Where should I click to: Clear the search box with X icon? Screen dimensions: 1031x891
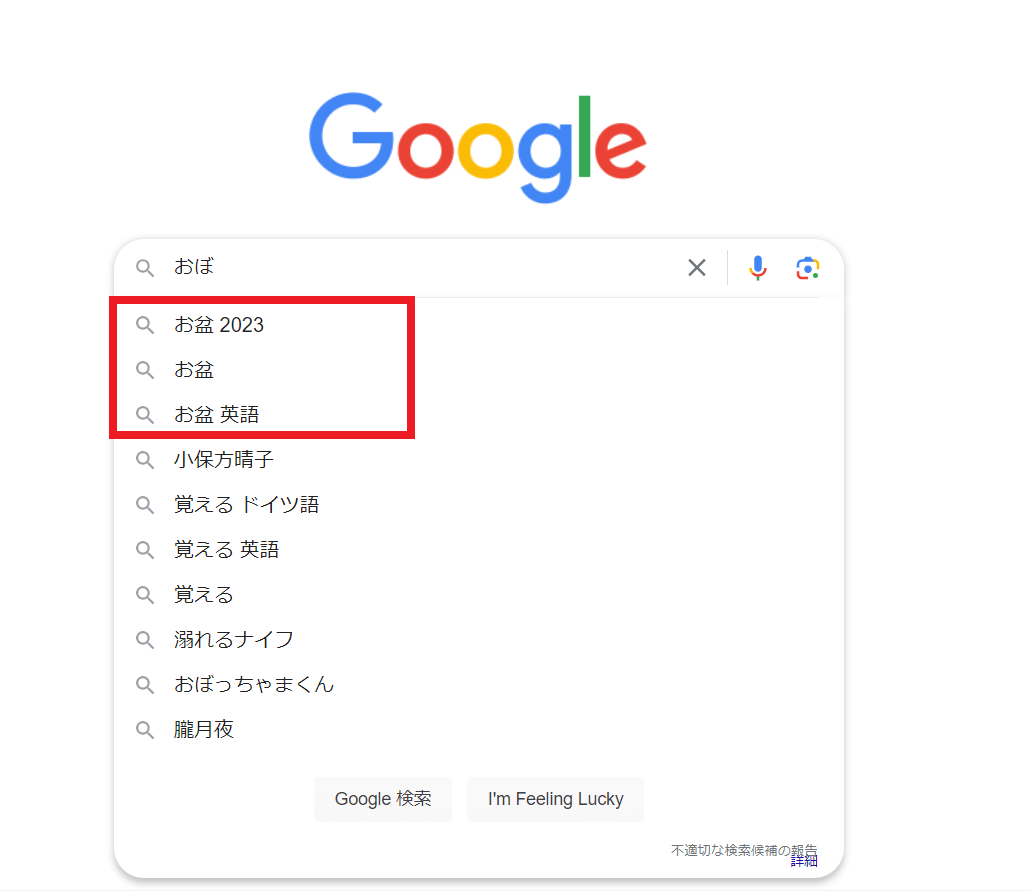[697, 267]
